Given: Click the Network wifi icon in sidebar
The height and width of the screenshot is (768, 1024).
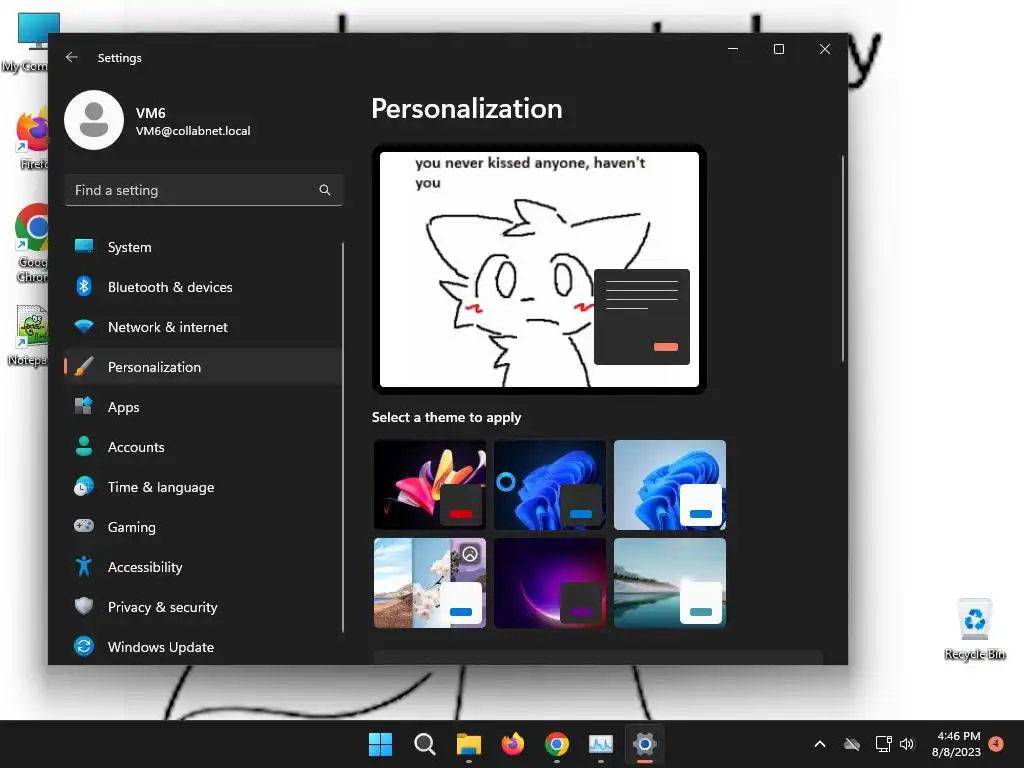Looking at the screenshot, I should click(84, 327).
